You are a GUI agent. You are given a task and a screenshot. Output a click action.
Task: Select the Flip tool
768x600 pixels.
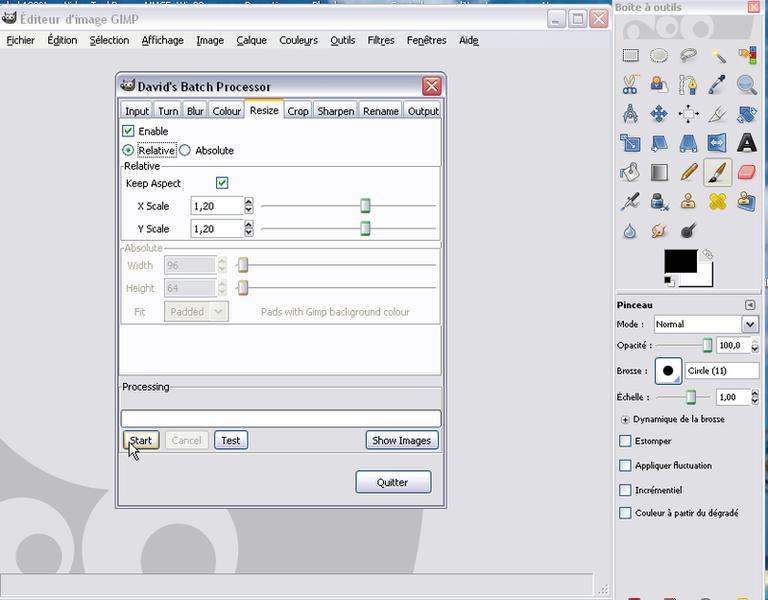[718, 143]
